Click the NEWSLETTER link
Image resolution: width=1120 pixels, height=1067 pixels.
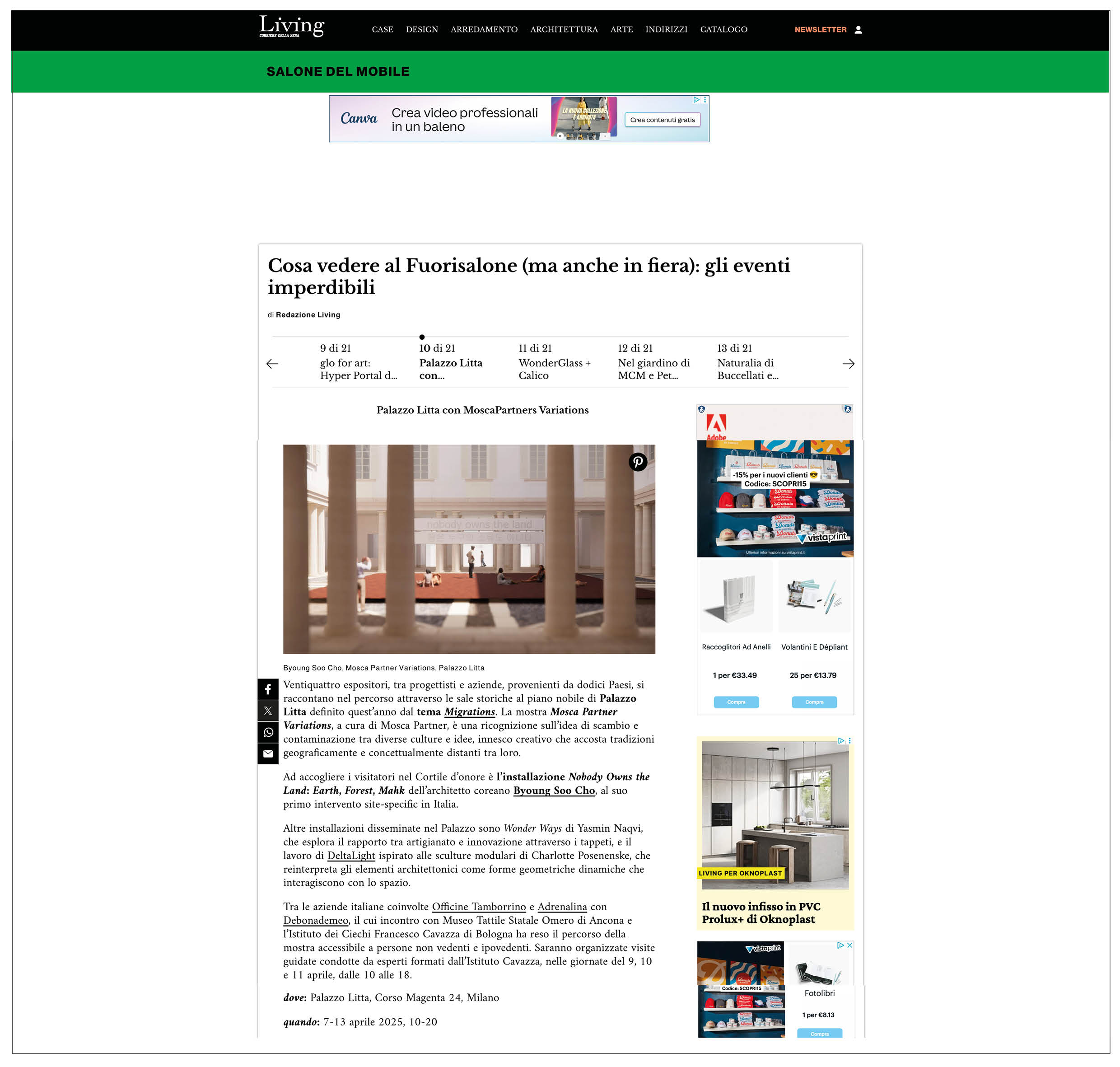coord(821,29)
